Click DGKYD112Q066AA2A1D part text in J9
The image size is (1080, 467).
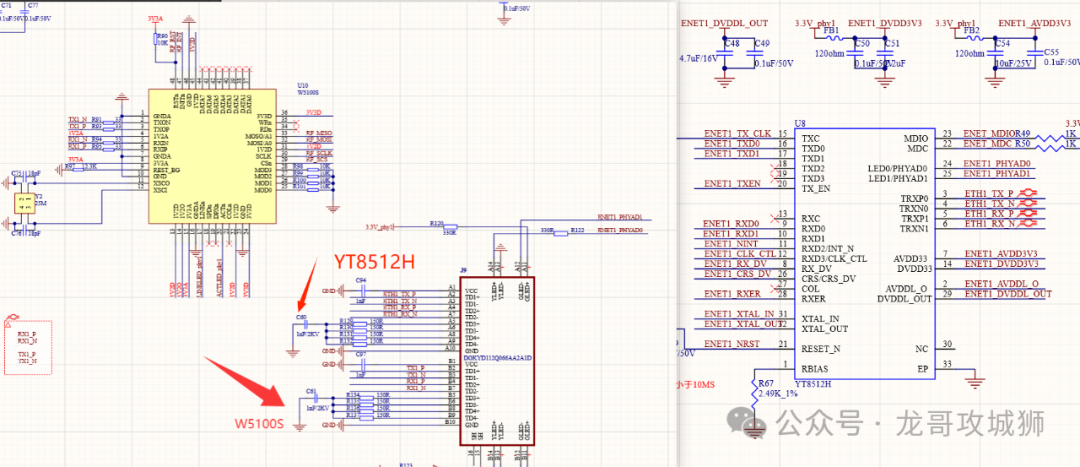498,358
